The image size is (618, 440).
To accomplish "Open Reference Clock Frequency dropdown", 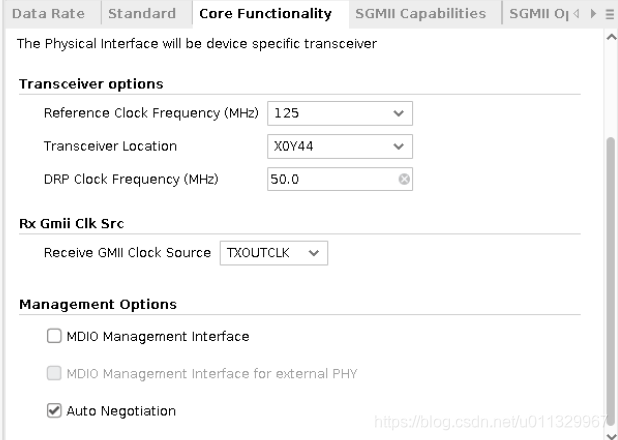I will tap(399, 114).
